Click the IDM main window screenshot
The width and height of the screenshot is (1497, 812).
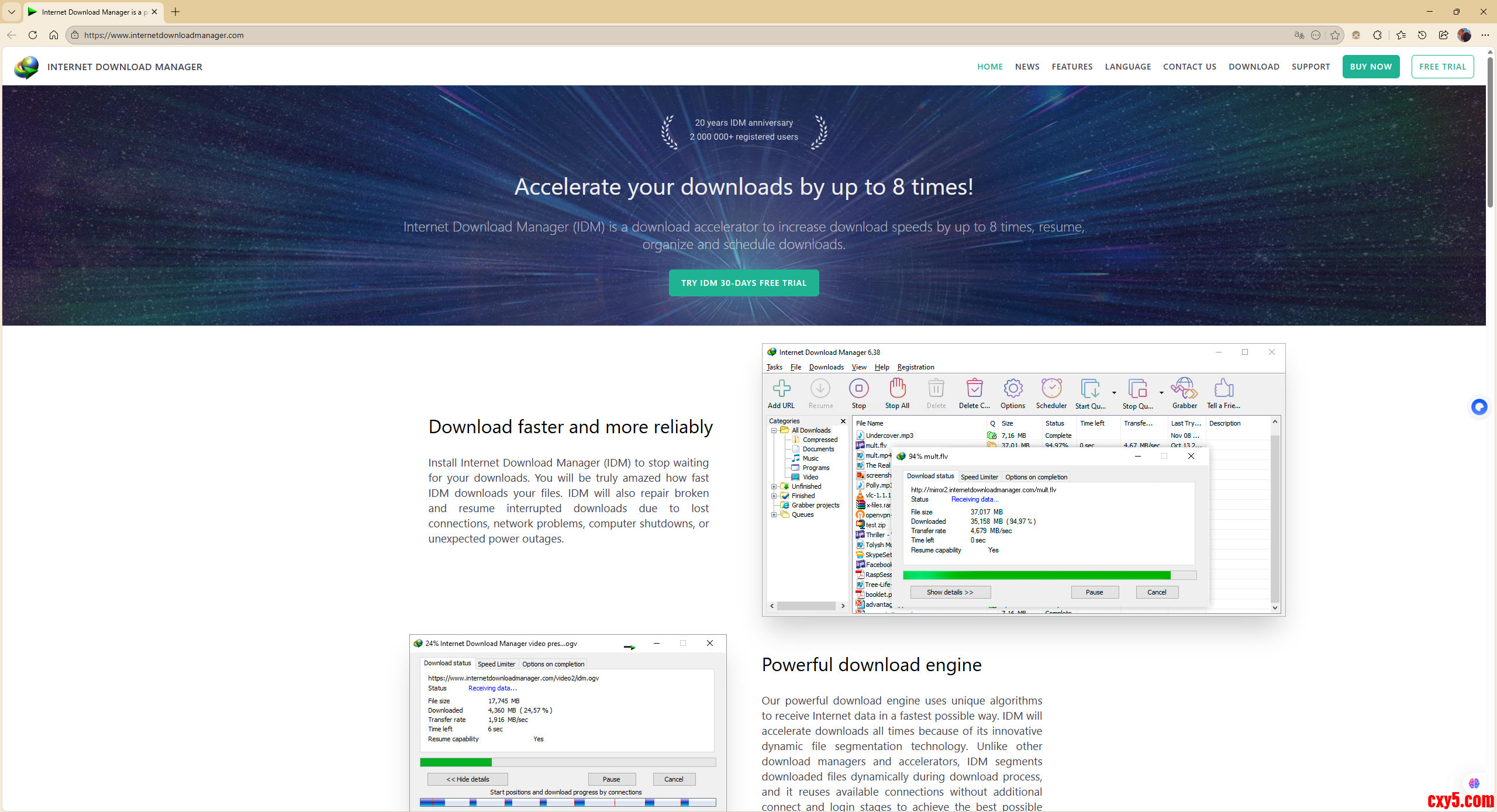1023,479
